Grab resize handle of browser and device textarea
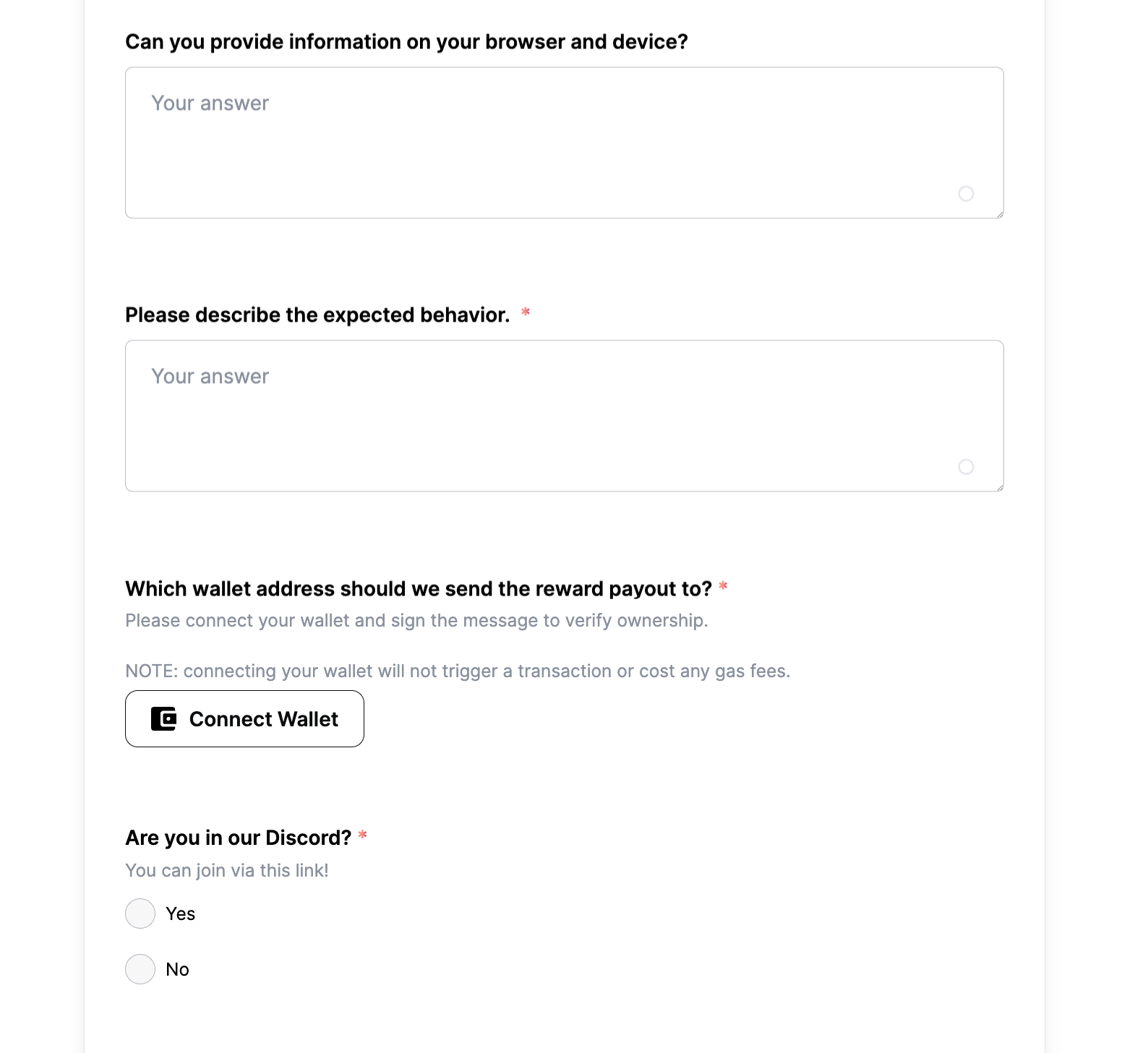 pos(1000,215)
